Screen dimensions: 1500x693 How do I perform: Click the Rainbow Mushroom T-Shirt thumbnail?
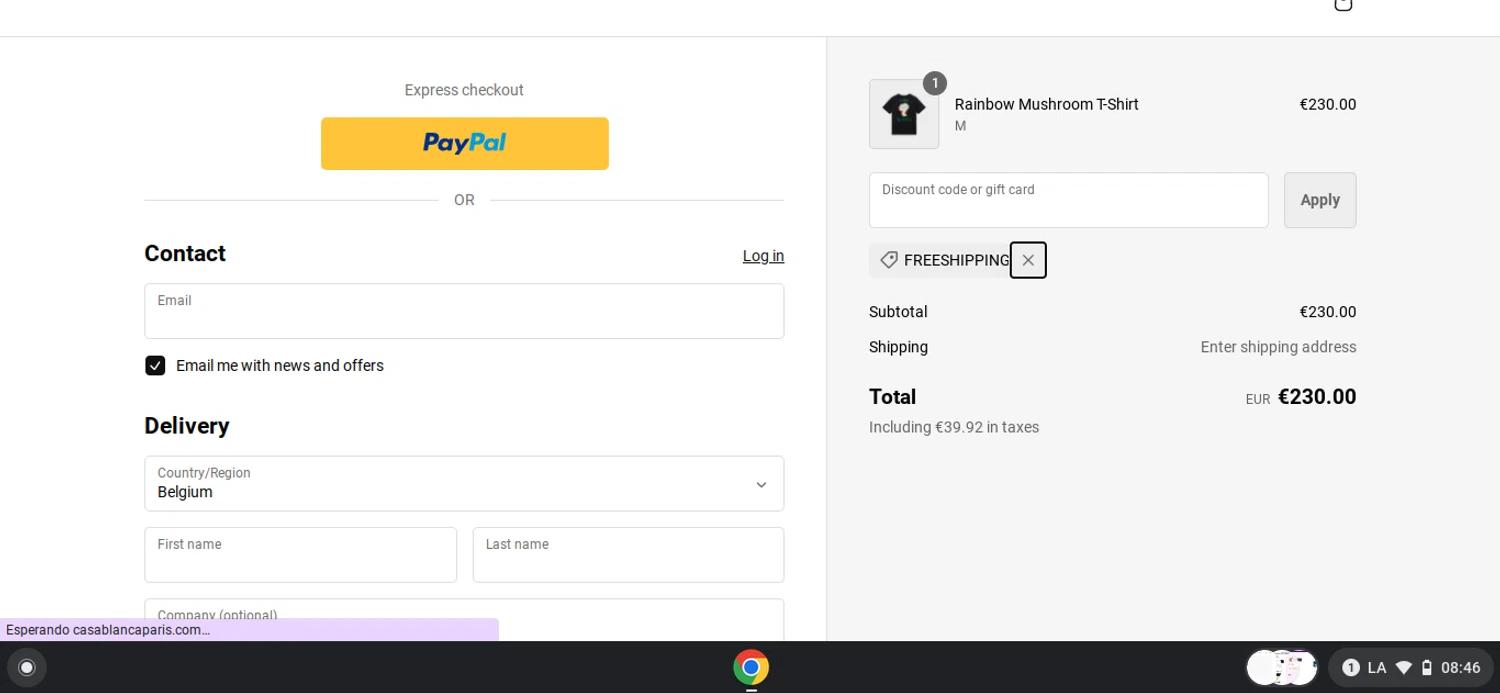[x=904, y=114]
